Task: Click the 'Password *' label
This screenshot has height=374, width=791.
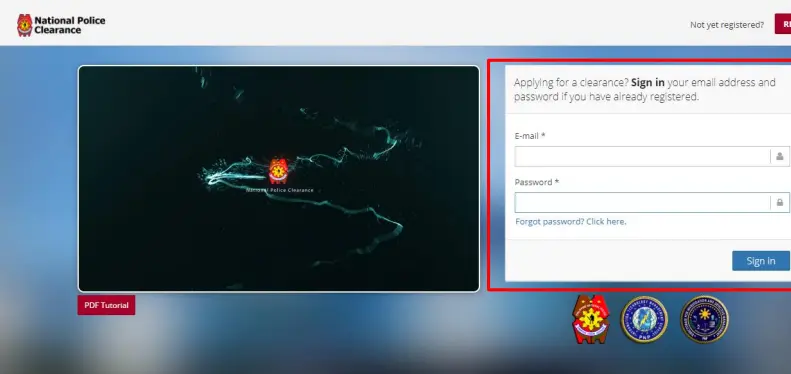Action: tap(537, 182)
